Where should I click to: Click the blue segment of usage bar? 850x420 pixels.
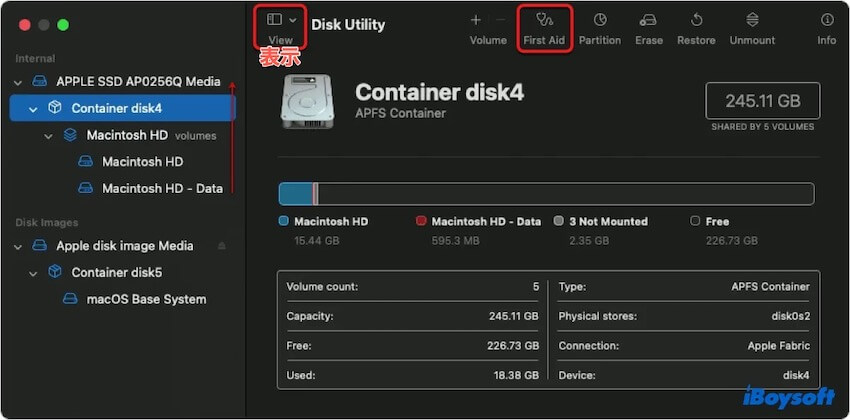295,194
